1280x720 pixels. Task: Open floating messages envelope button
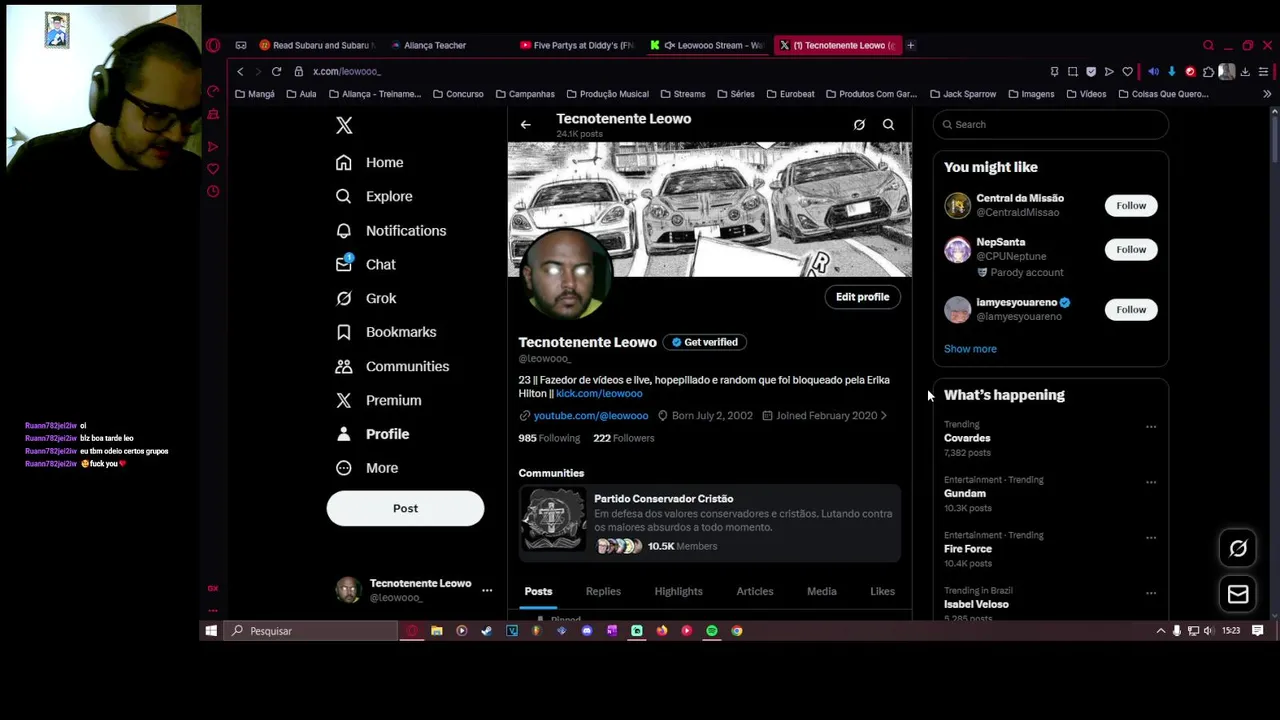point(1238,594)
